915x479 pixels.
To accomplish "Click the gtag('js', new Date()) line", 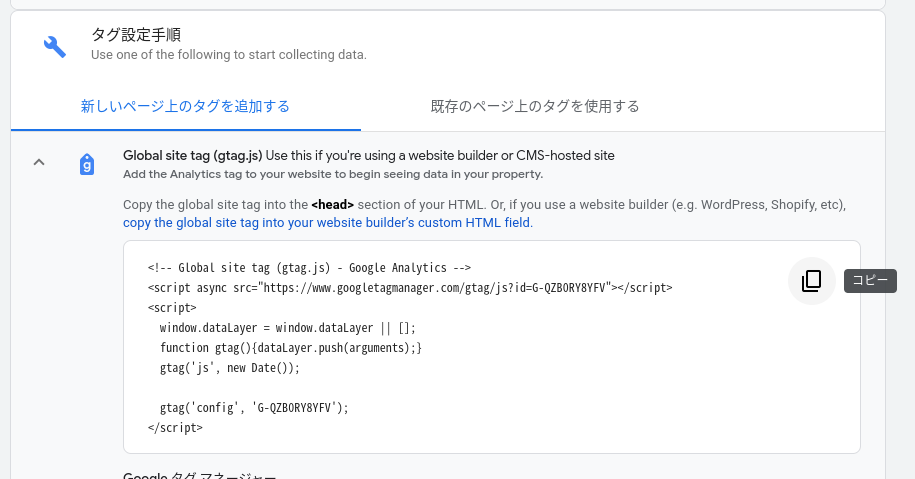I will tap(229, 368).
